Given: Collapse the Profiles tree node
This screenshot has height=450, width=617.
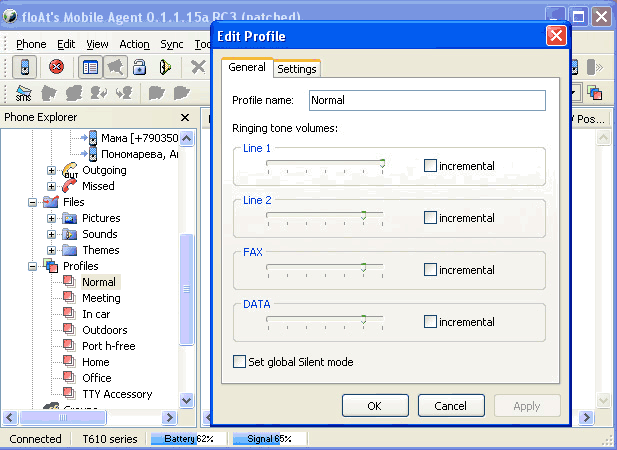Looking at the screenshot, I should 33,266.
